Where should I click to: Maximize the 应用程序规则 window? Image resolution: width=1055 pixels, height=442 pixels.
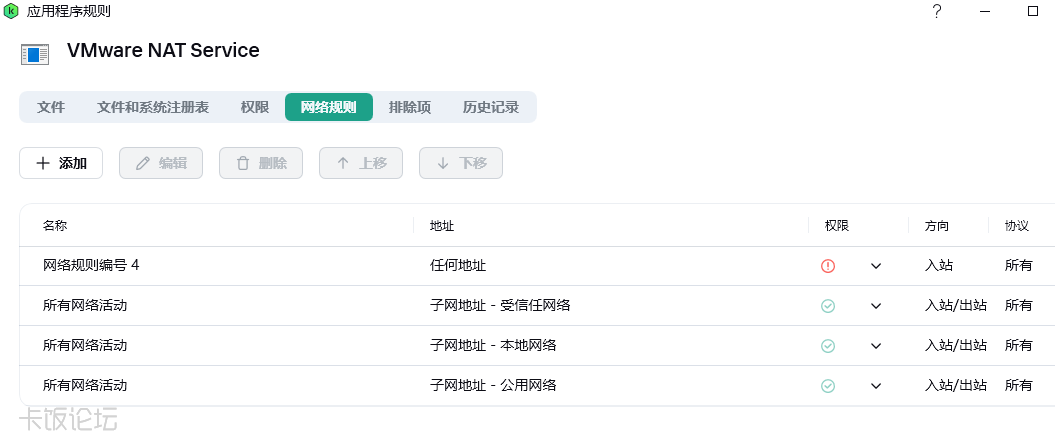click(1033, 11)
